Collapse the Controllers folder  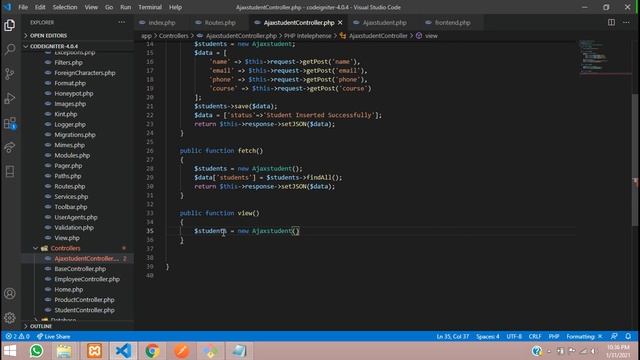(x=65, y=248)
